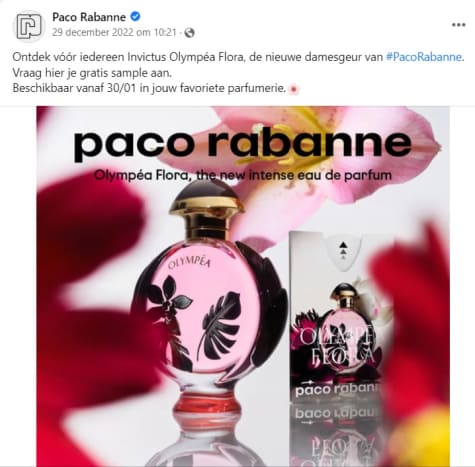Open the Paco Rabanne page name link
This screenshot has width=475, height=467.
[x=89, y=17]
